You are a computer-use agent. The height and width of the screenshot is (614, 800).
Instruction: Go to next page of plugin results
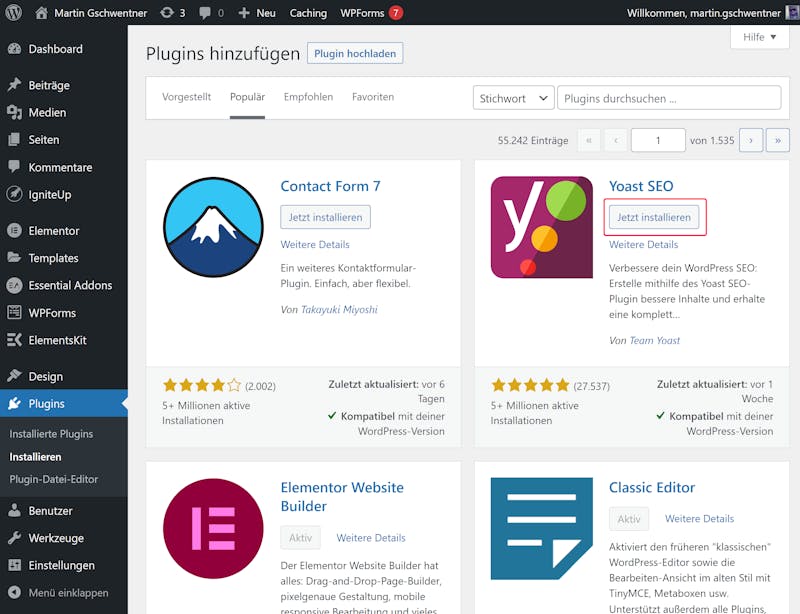coord(751,140)
